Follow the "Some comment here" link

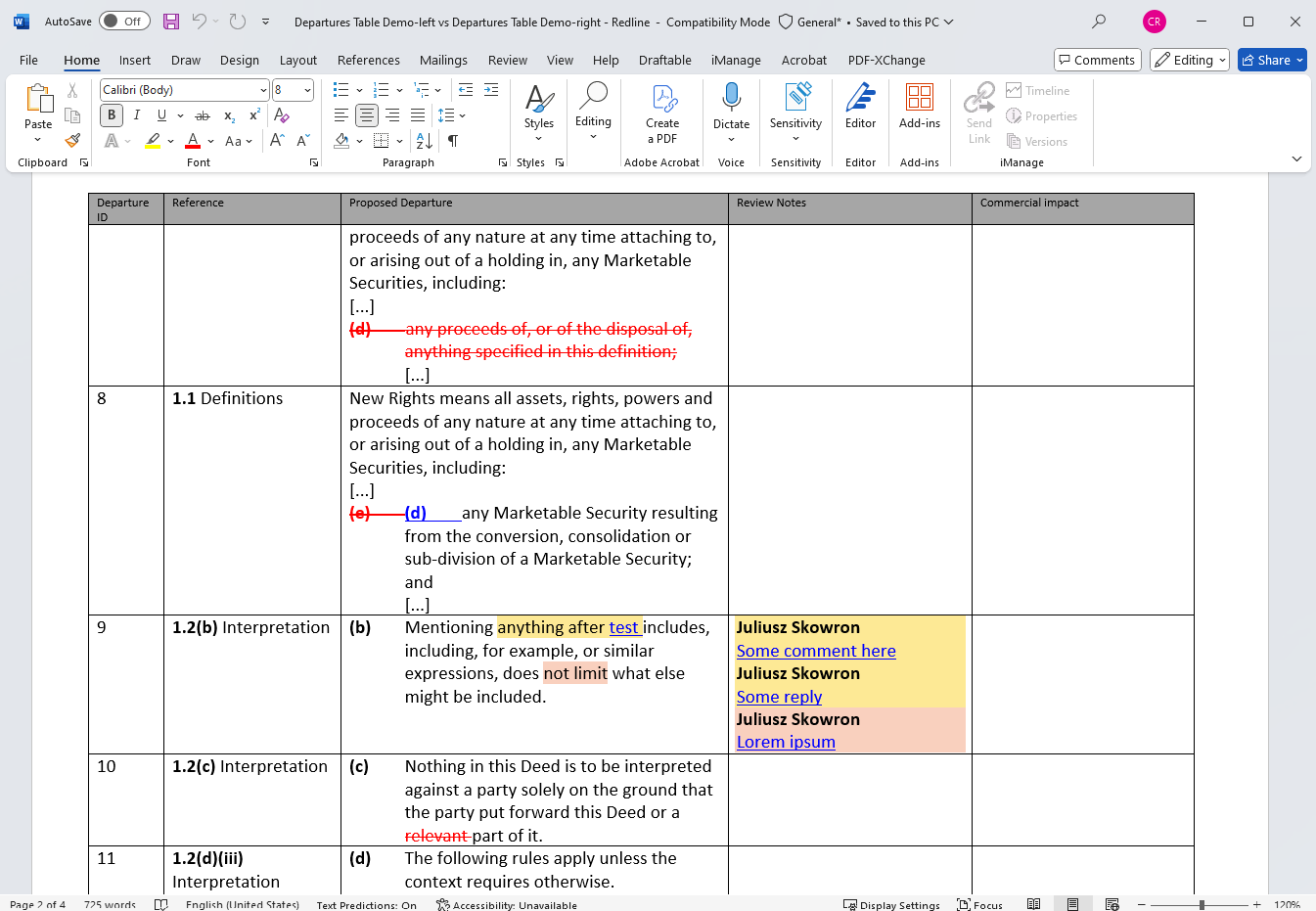tap(816, 651)
